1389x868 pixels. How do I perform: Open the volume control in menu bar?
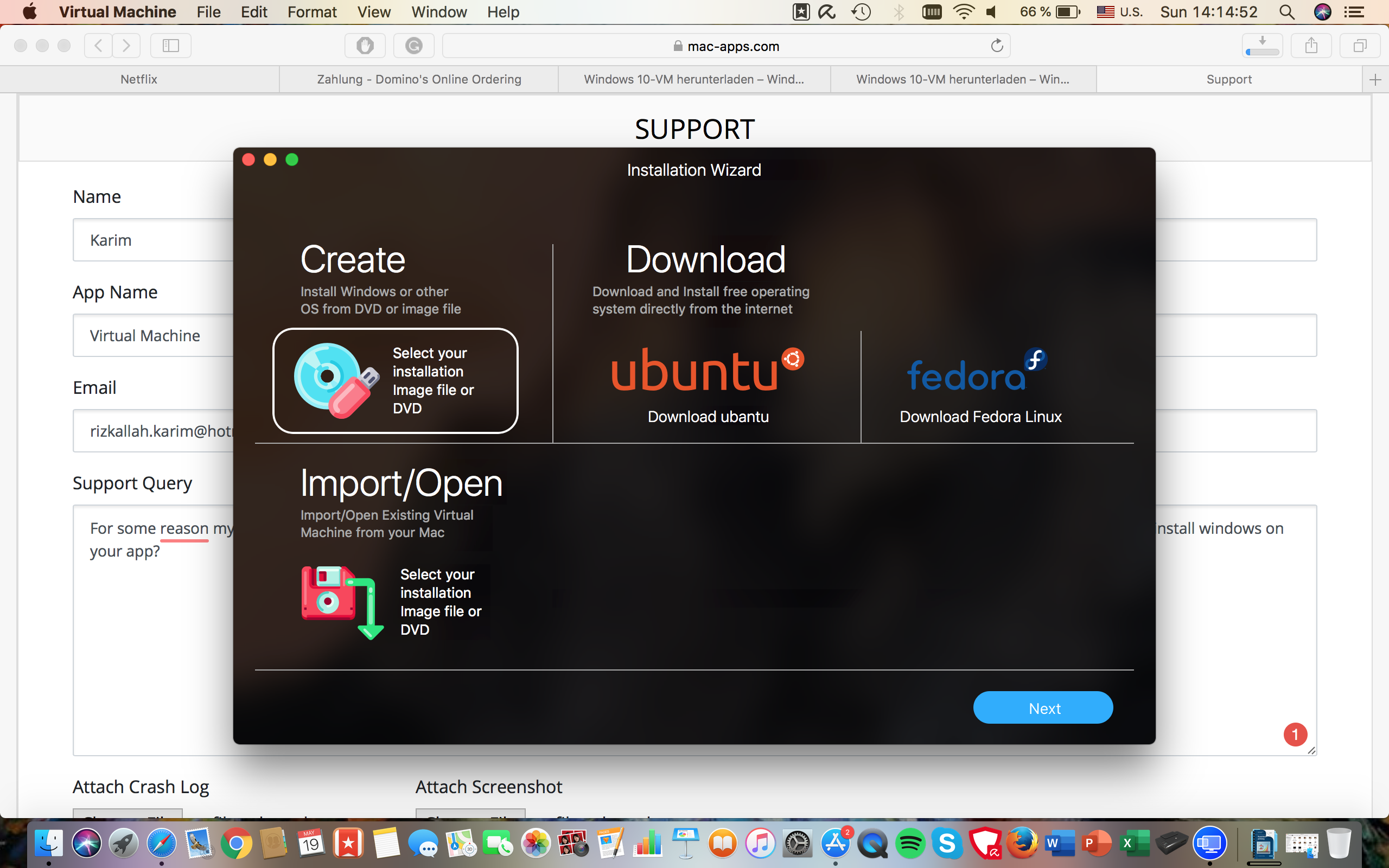[992, 12]
